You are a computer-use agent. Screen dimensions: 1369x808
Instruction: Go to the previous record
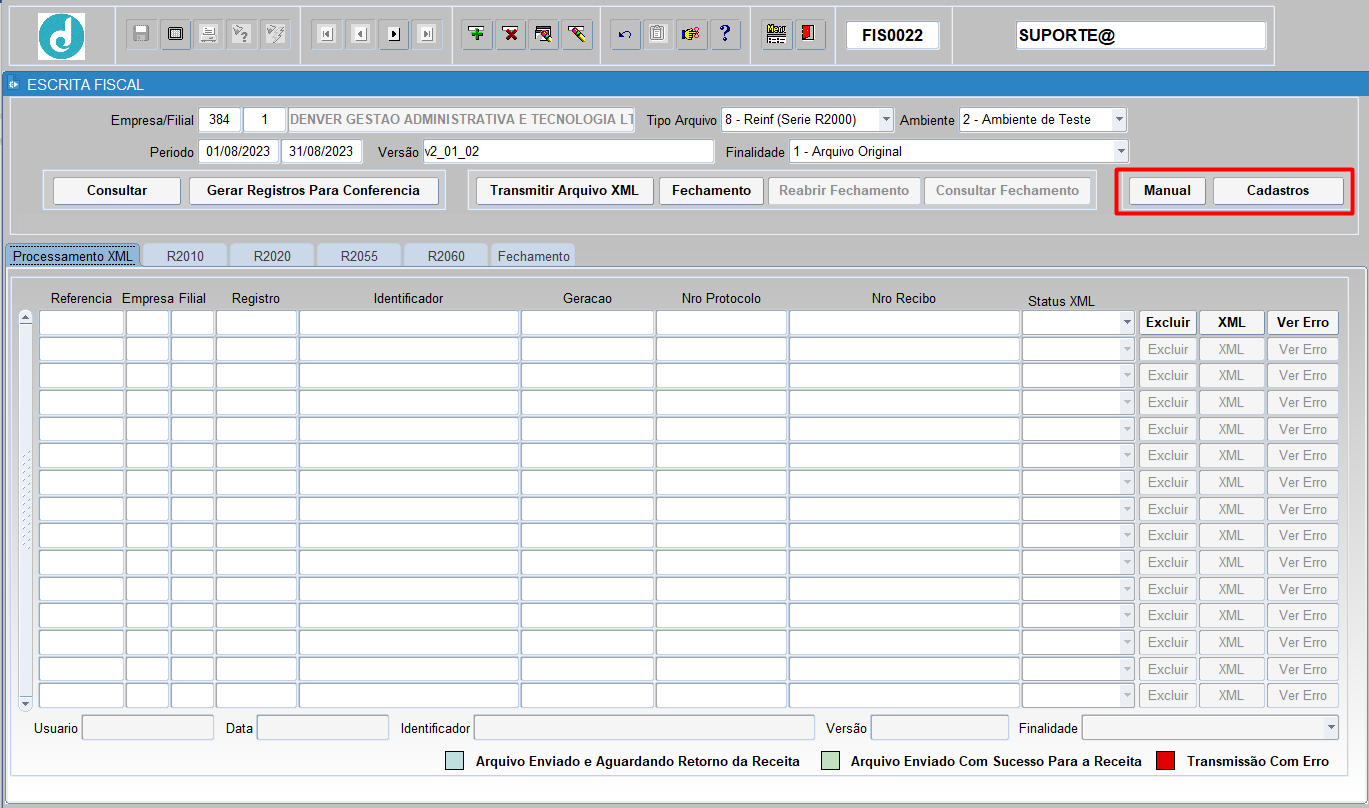click(x=360, y=34)
